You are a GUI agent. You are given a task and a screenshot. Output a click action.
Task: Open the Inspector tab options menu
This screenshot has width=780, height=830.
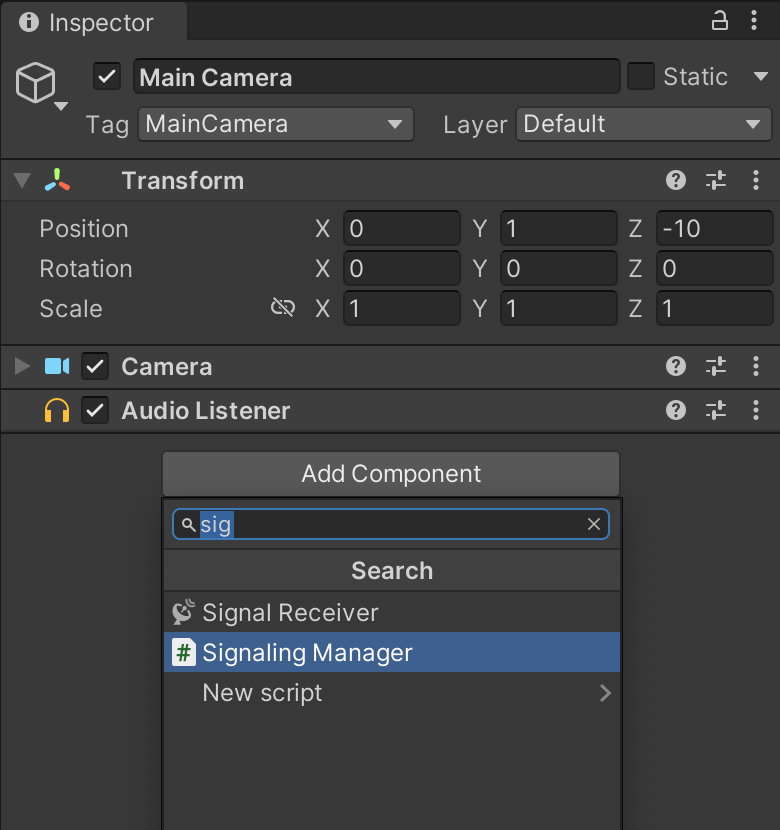[754, 21]
